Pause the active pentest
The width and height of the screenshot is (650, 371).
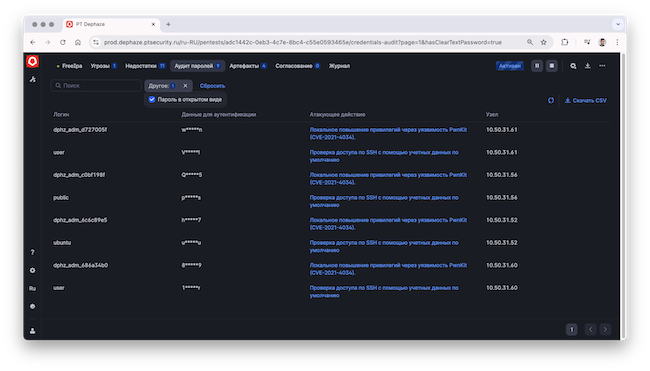537,65
